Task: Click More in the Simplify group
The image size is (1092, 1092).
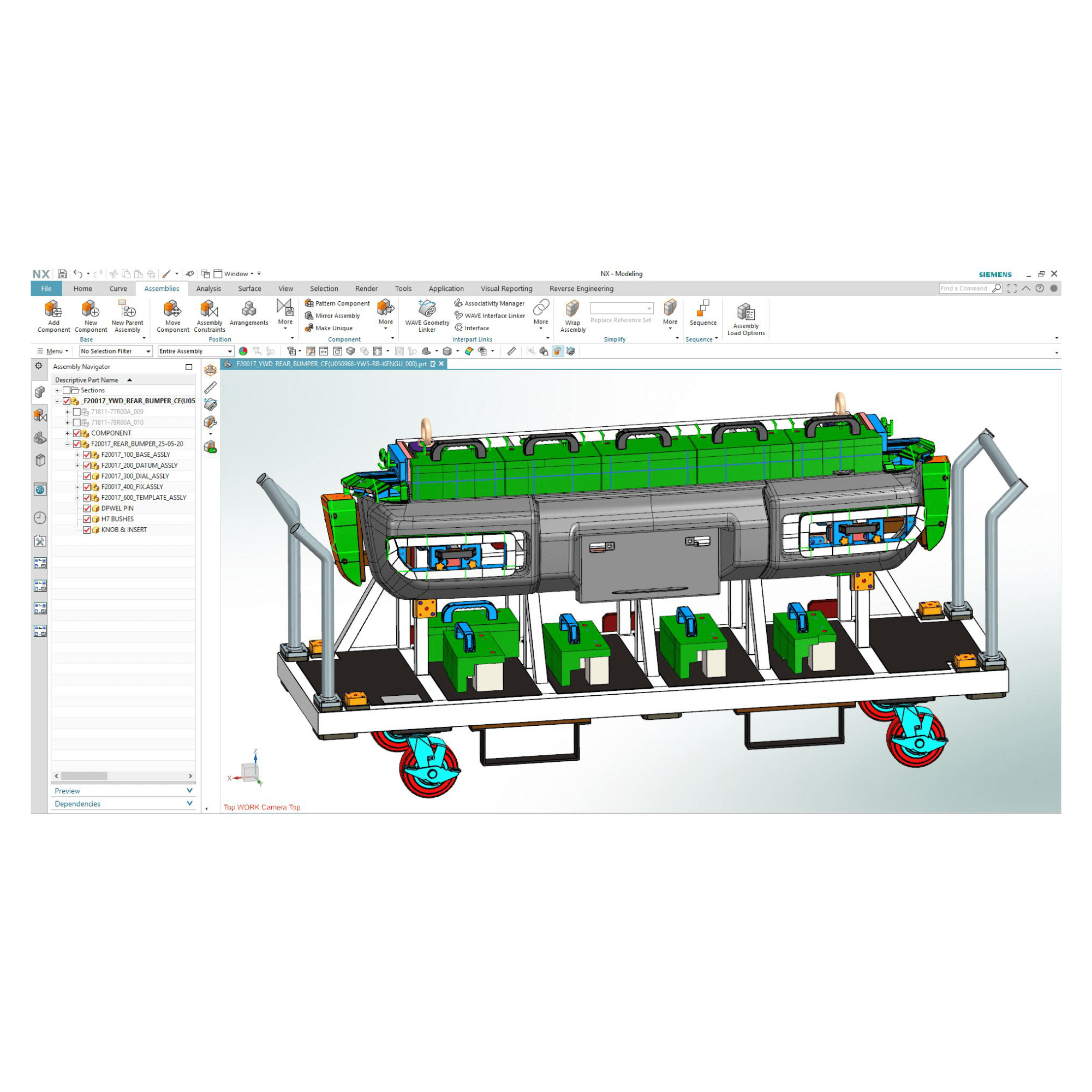Action: [x=670, y=314]
